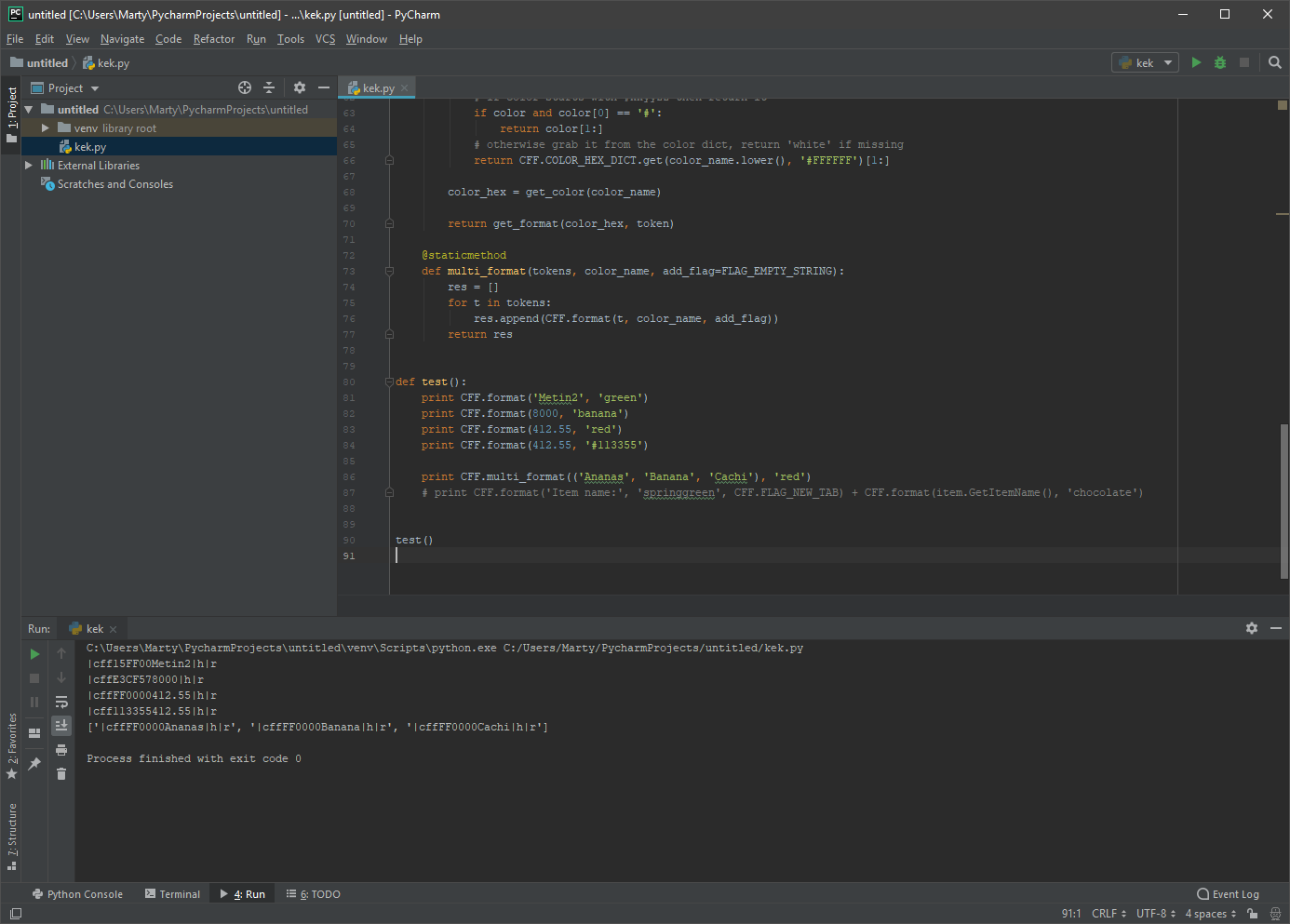Image resolution: width=1290 pixels, height=924 pixels.
Task: Clear console output using the trash icon
Action: coord(60,773)
